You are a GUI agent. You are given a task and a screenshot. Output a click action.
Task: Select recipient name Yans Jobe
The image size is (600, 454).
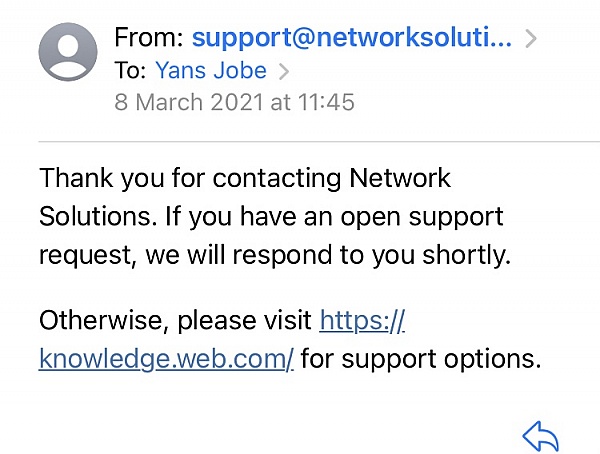click(211, 70)
